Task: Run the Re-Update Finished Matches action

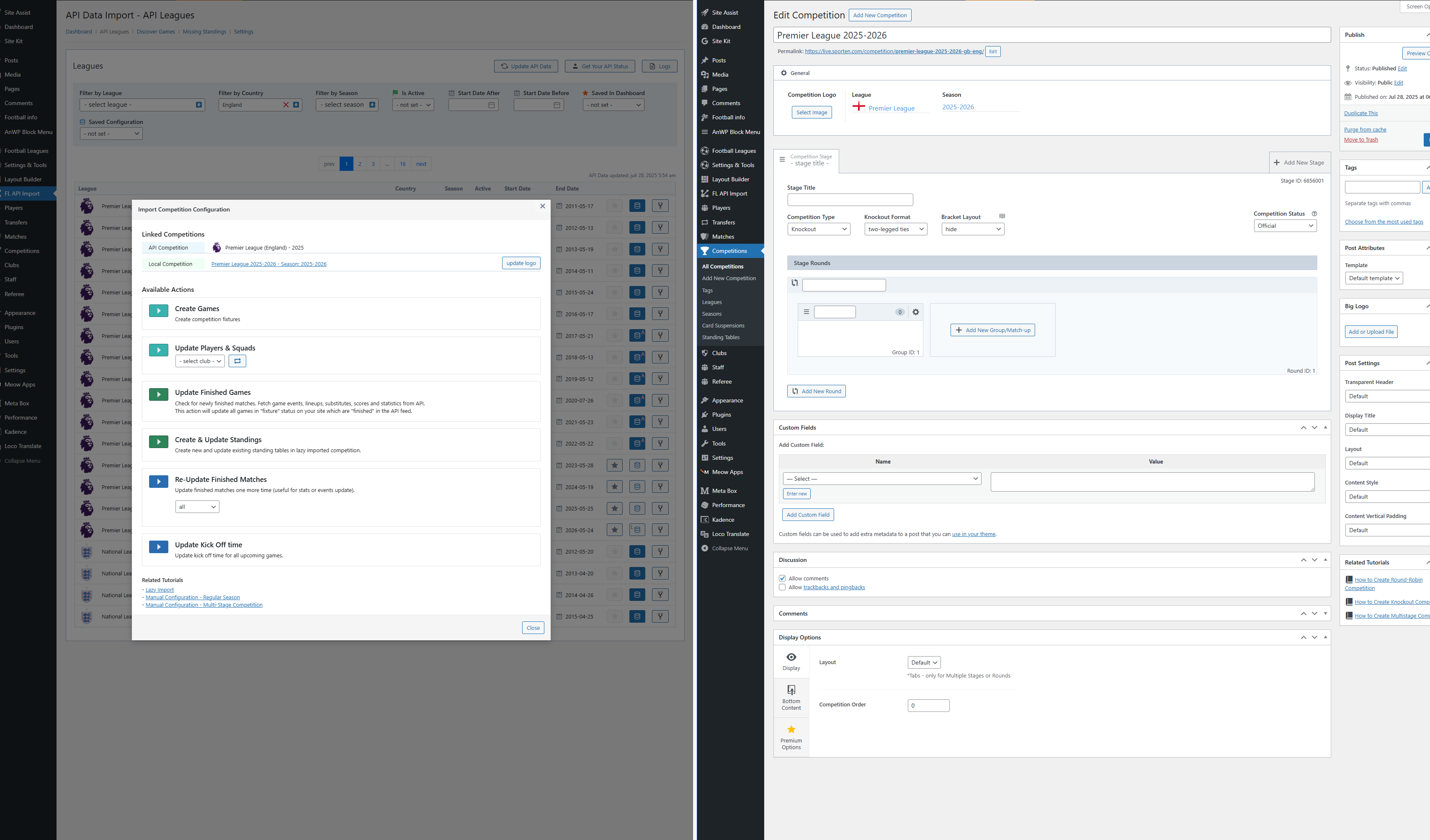Action: 158,481
